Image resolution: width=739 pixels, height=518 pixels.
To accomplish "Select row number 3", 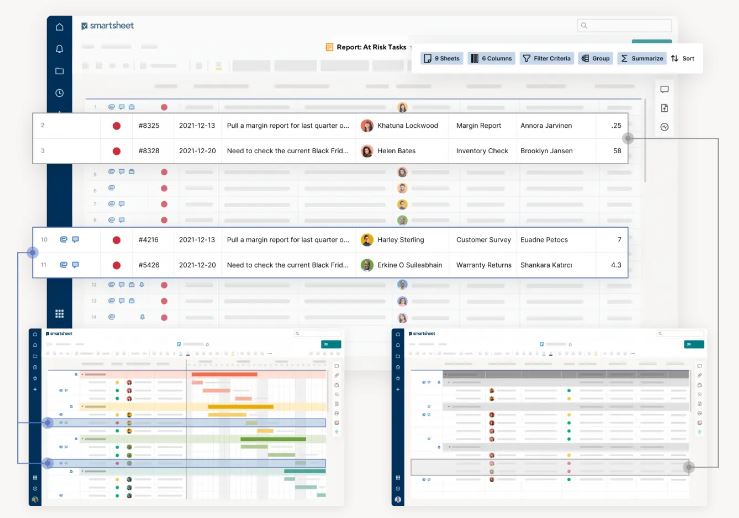I will click(42, 151).
